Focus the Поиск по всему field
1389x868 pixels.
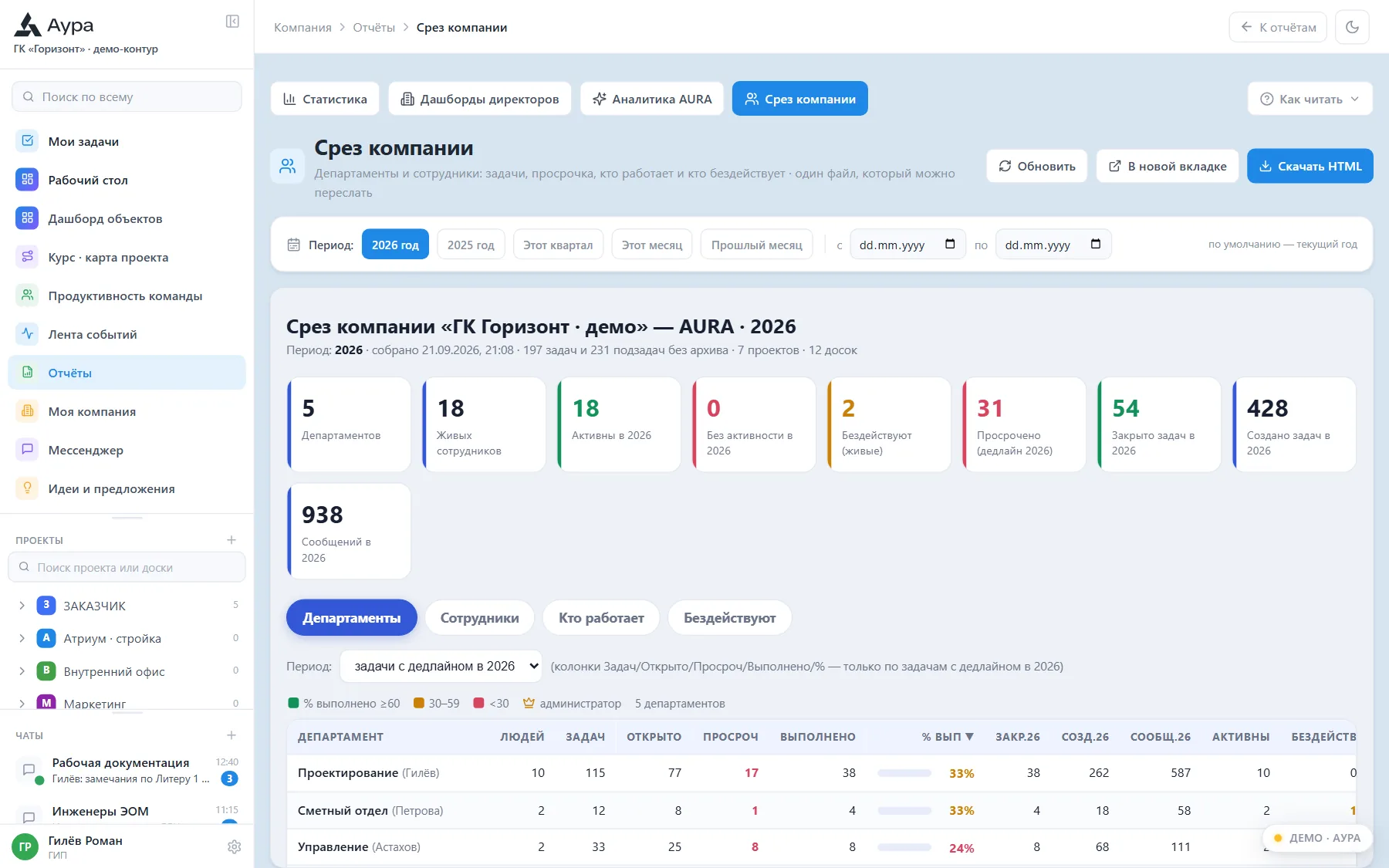[127, 96]
